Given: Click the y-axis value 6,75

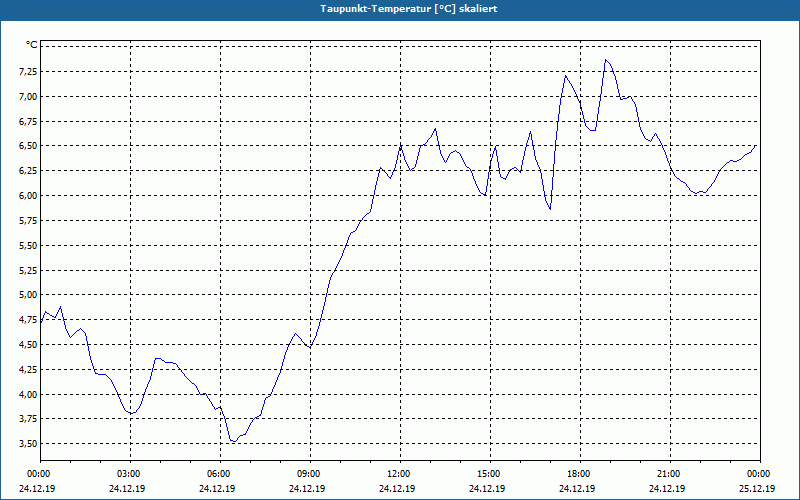Looking at the screenshot, I should [x=28, y=121].
